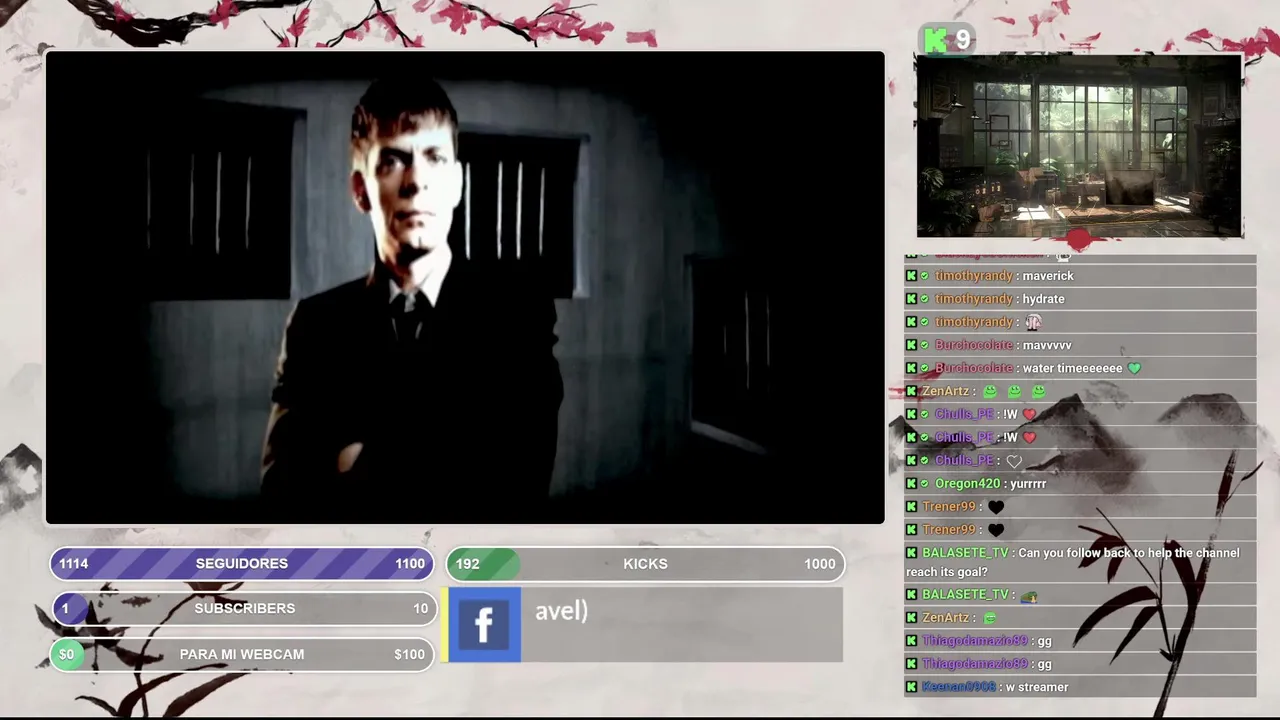Click the emote timothyrandy posted
The width and height of the screenshot is (1280, 720).
click(x=1033, y=322)
